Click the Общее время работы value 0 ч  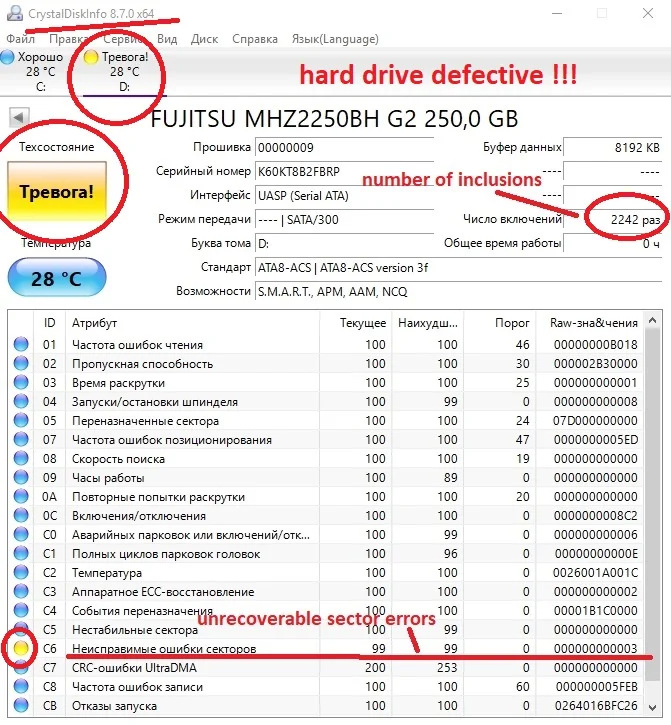[x=612, y=244]
